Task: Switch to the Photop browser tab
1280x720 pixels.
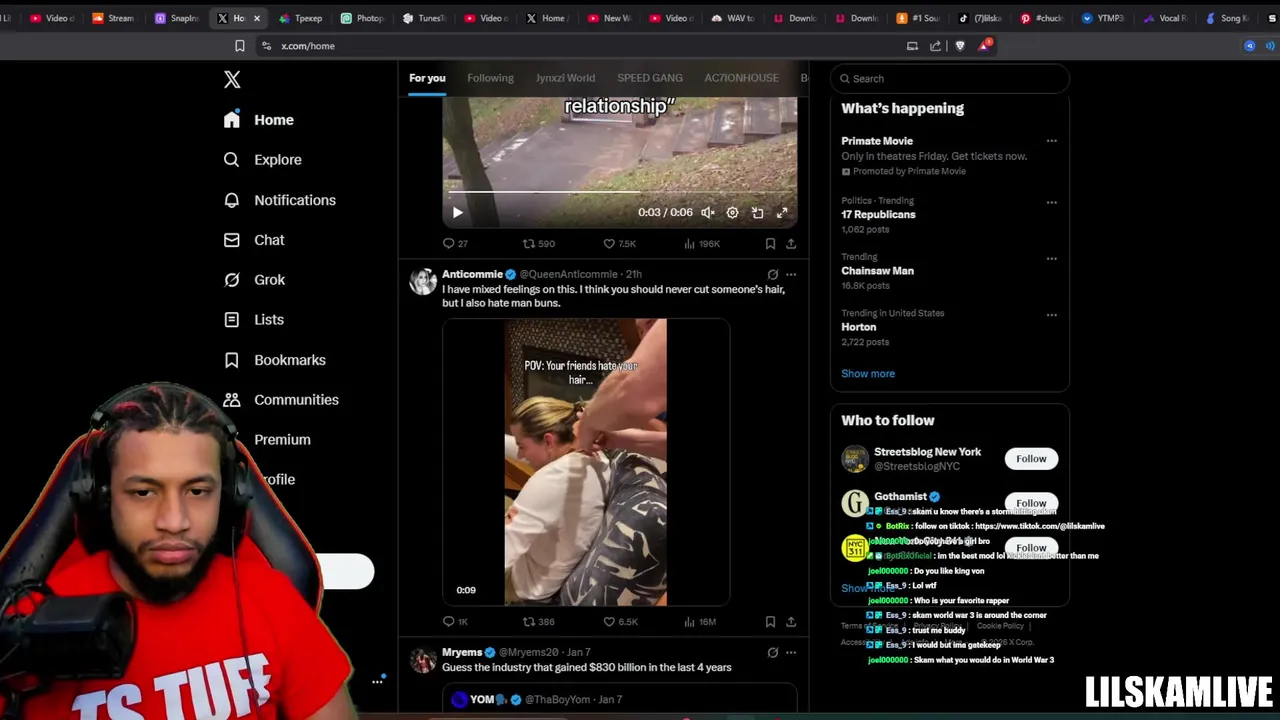Action: [x=362, y=18]
